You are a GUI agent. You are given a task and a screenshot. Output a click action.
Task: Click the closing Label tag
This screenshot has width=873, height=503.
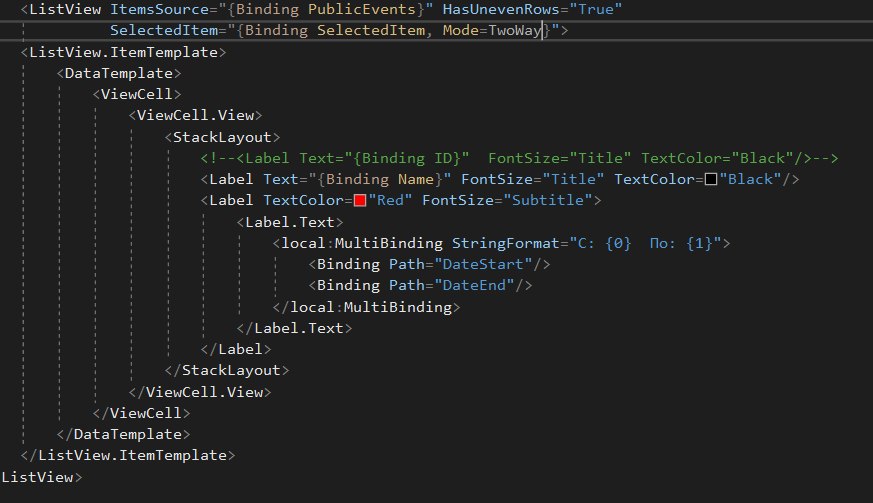(236, 350)
